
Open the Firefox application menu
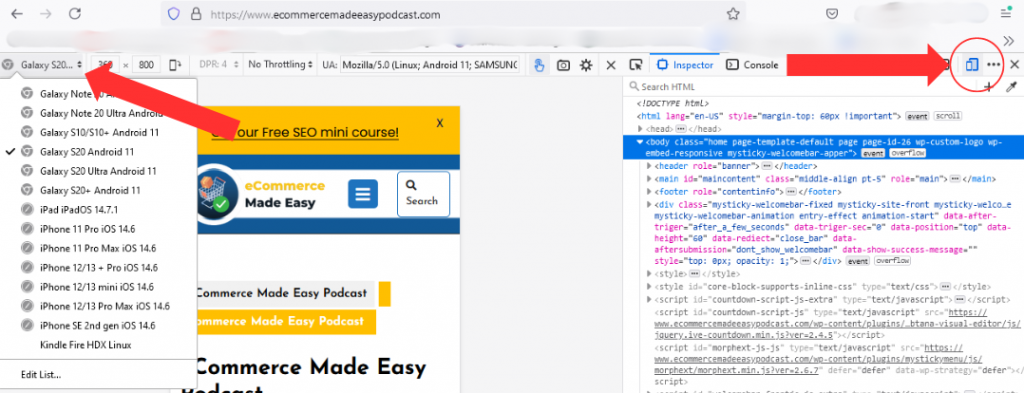pos(1006,13)
